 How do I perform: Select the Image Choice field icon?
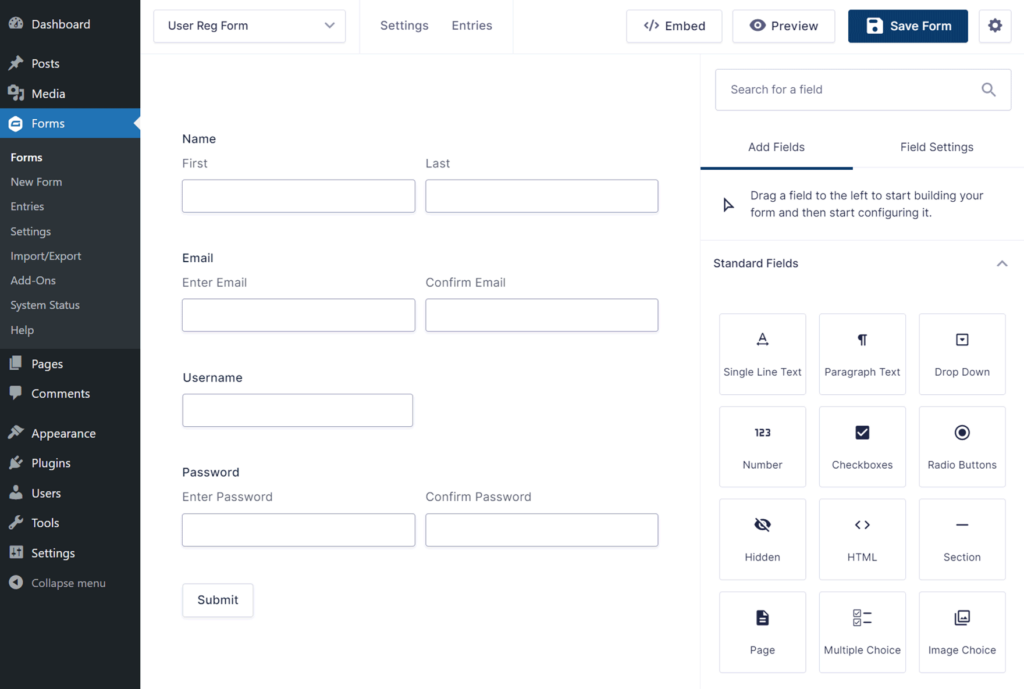(961, 631)
